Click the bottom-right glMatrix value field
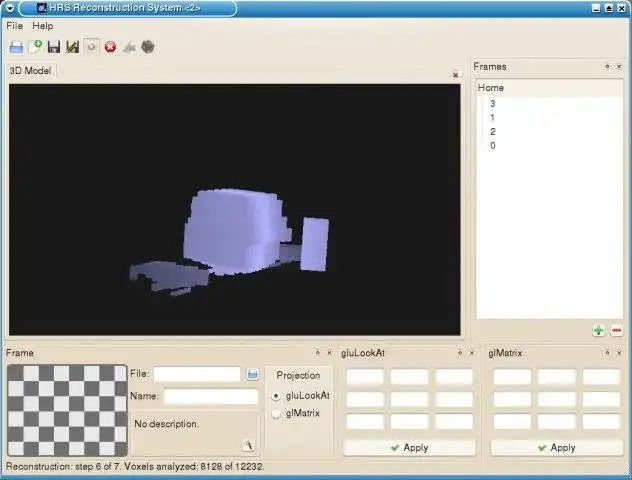632x480 pixels. (x=601, y=422)
